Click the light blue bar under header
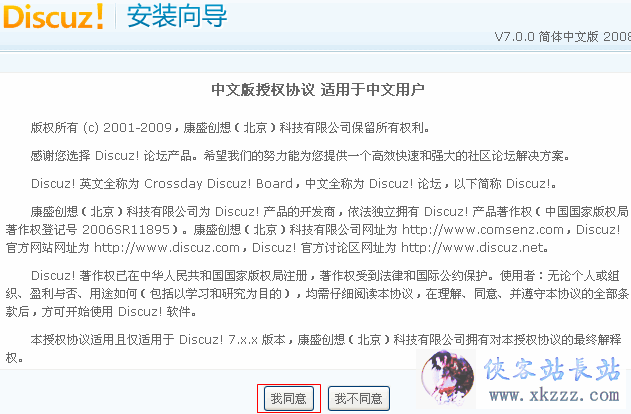The height and width of the screenshot is (414, 631). pos(316,64)
